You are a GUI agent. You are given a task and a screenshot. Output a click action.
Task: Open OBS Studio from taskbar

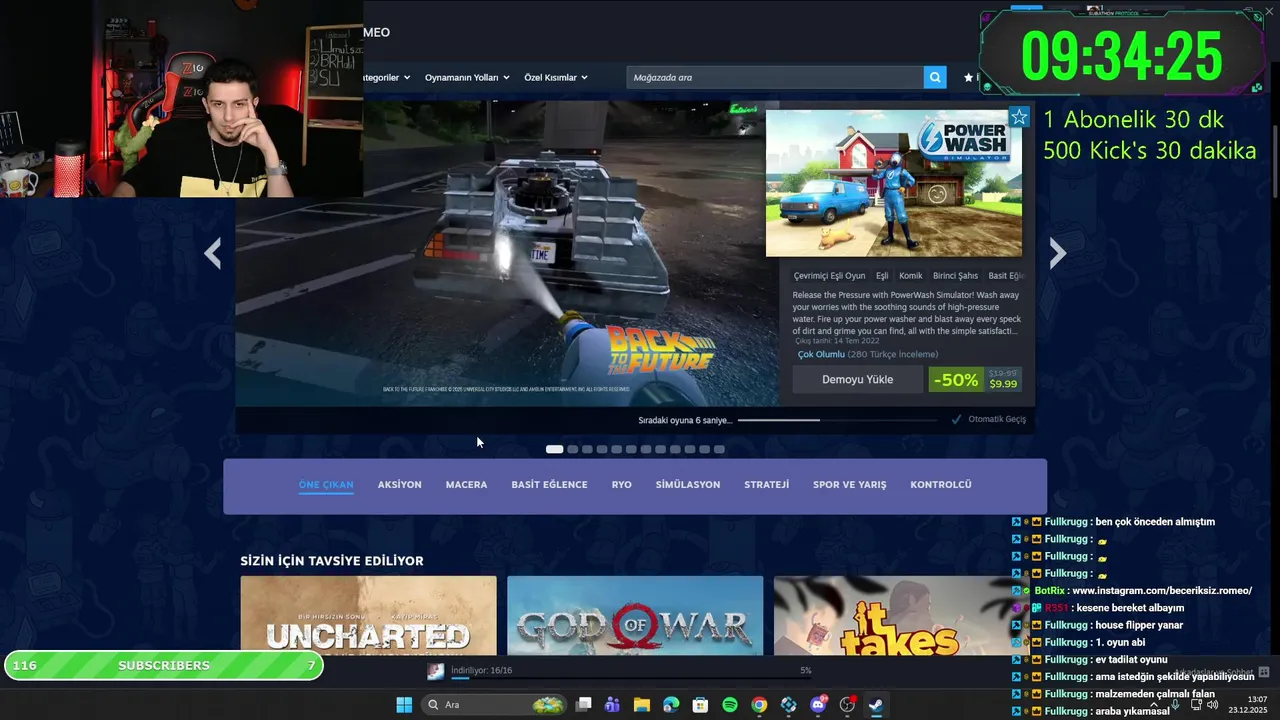point(848,705)
